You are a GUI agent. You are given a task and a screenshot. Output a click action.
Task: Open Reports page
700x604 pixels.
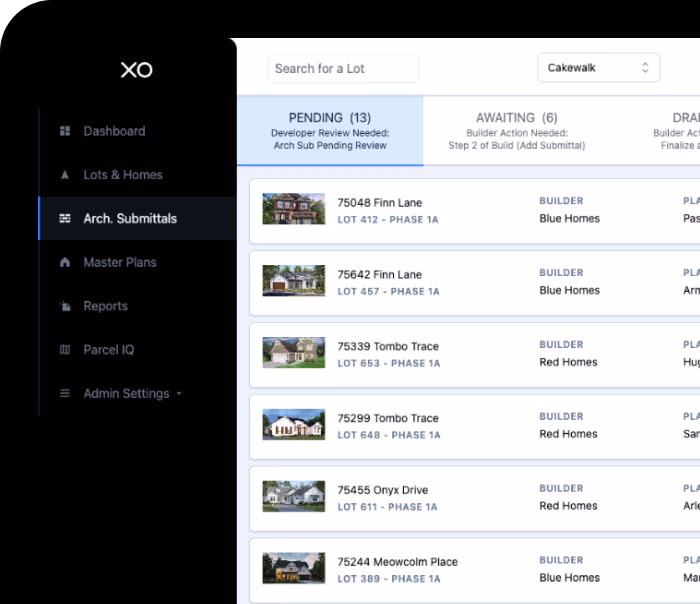click(x=105, y=306)
